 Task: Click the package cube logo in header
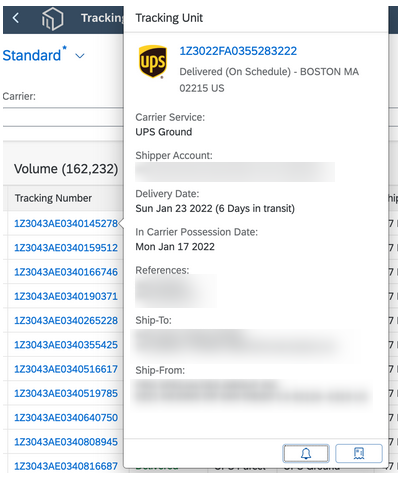point(52,19)
